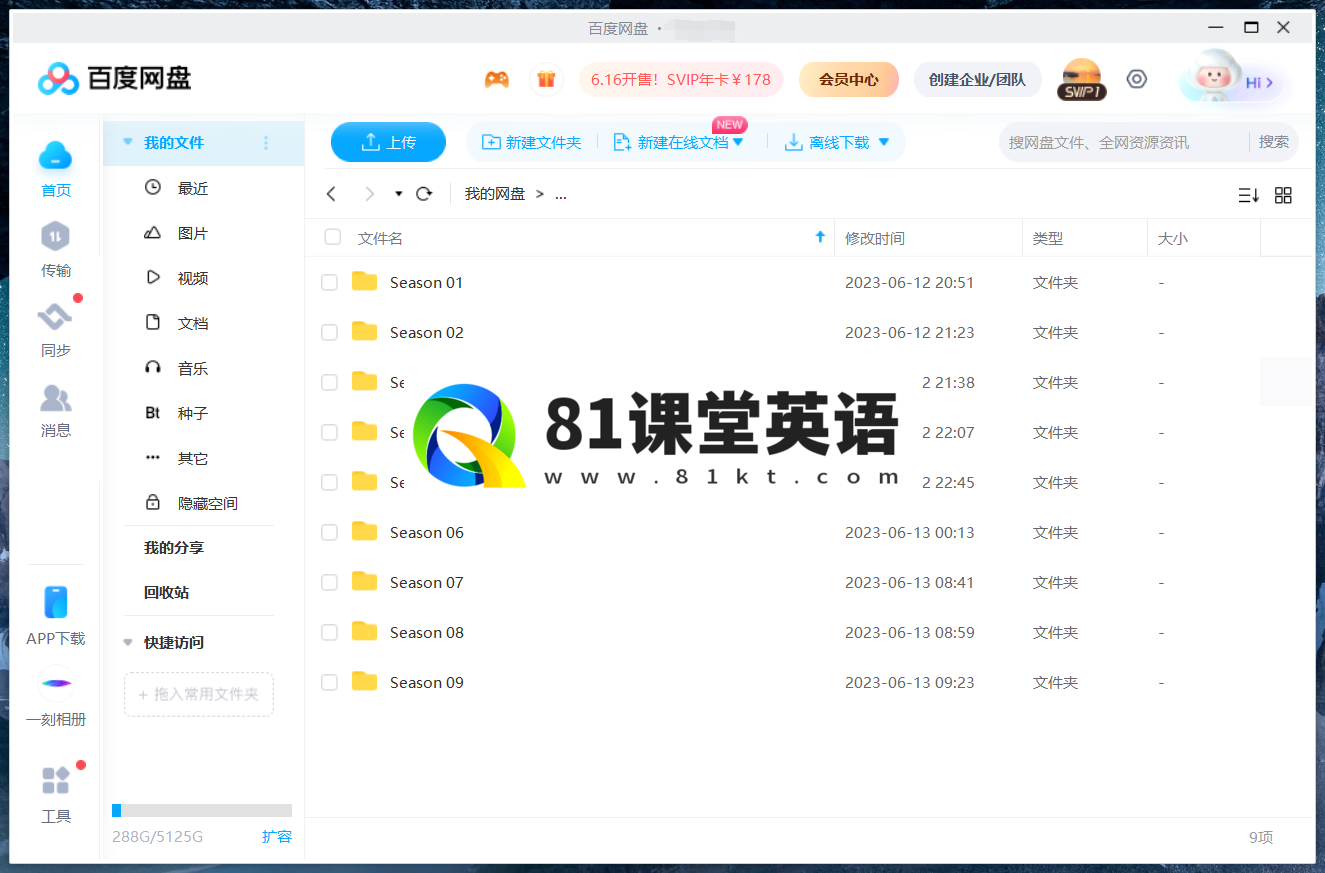The image size is (1325, 873).
Task: Sort by 修改时间 column header
Action: (x=875, y=238)
